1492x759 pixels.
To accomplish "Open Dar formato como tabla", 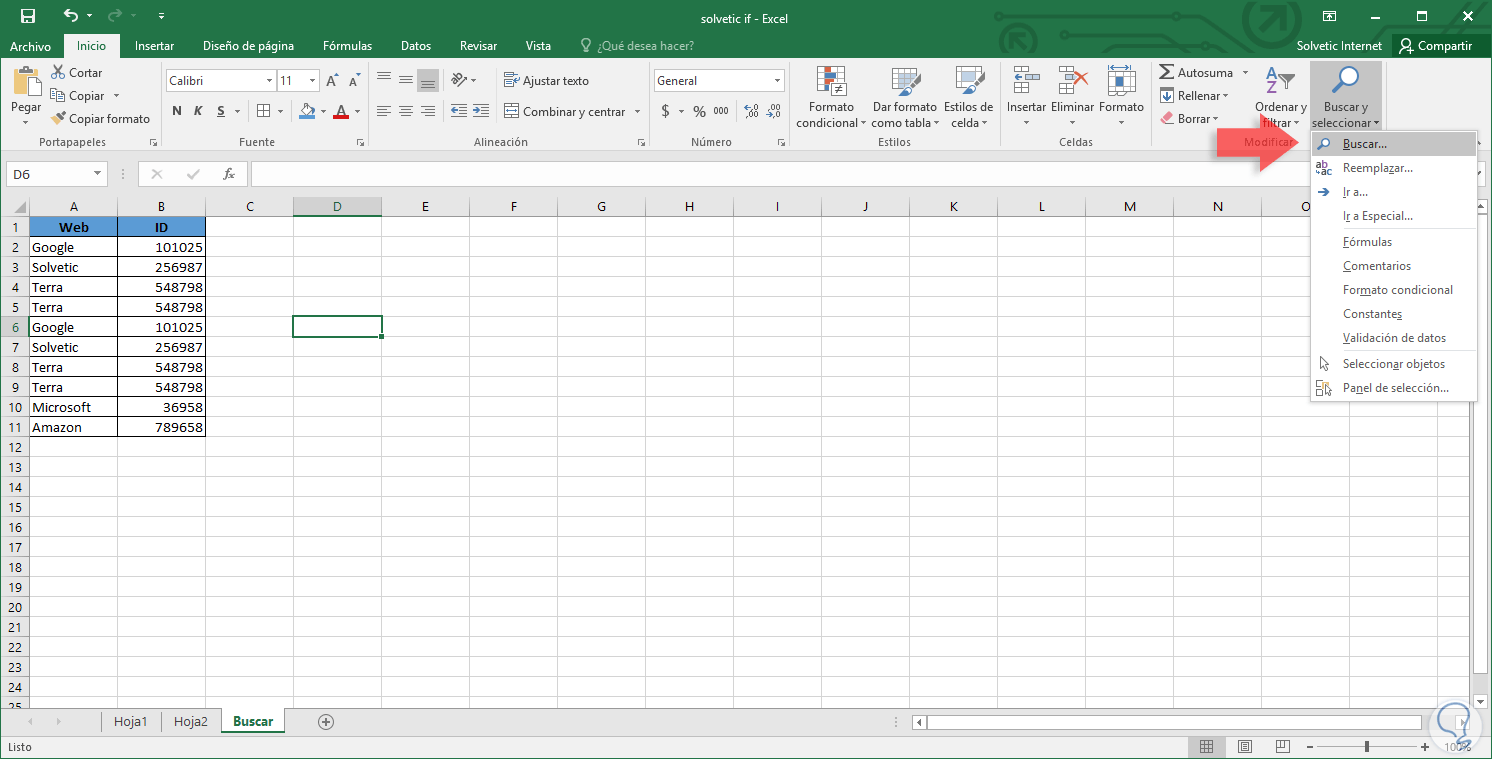I will [x=905, y=97].
